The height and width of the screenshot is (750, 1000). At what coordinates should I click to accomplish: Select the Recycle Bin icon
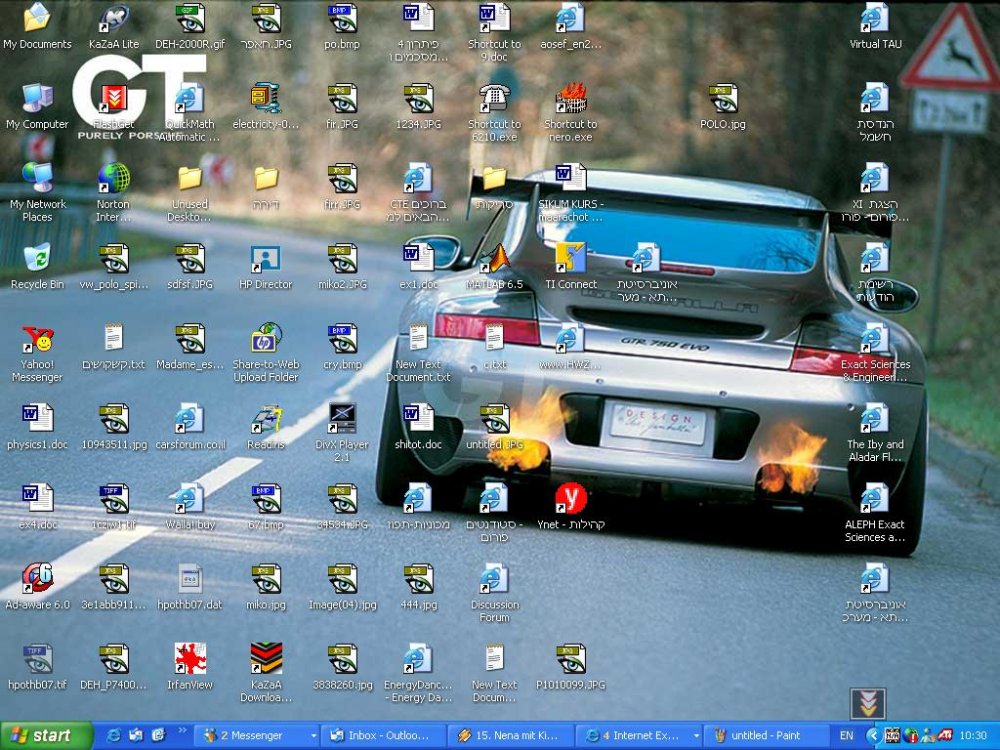click(x=37, y=258)
